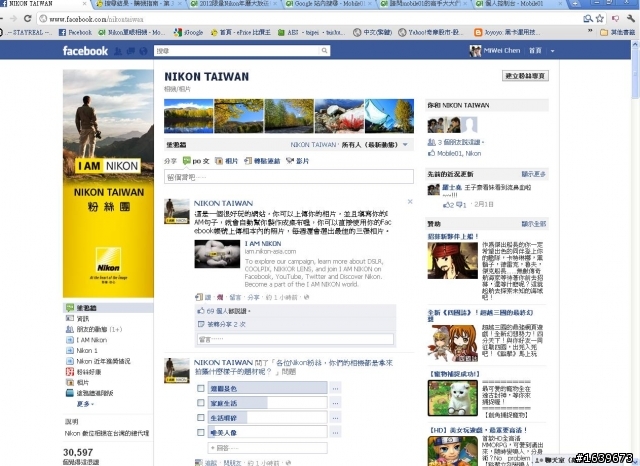Open the Joyoyo bookmark
640x466 pixels.
[507, 32]
